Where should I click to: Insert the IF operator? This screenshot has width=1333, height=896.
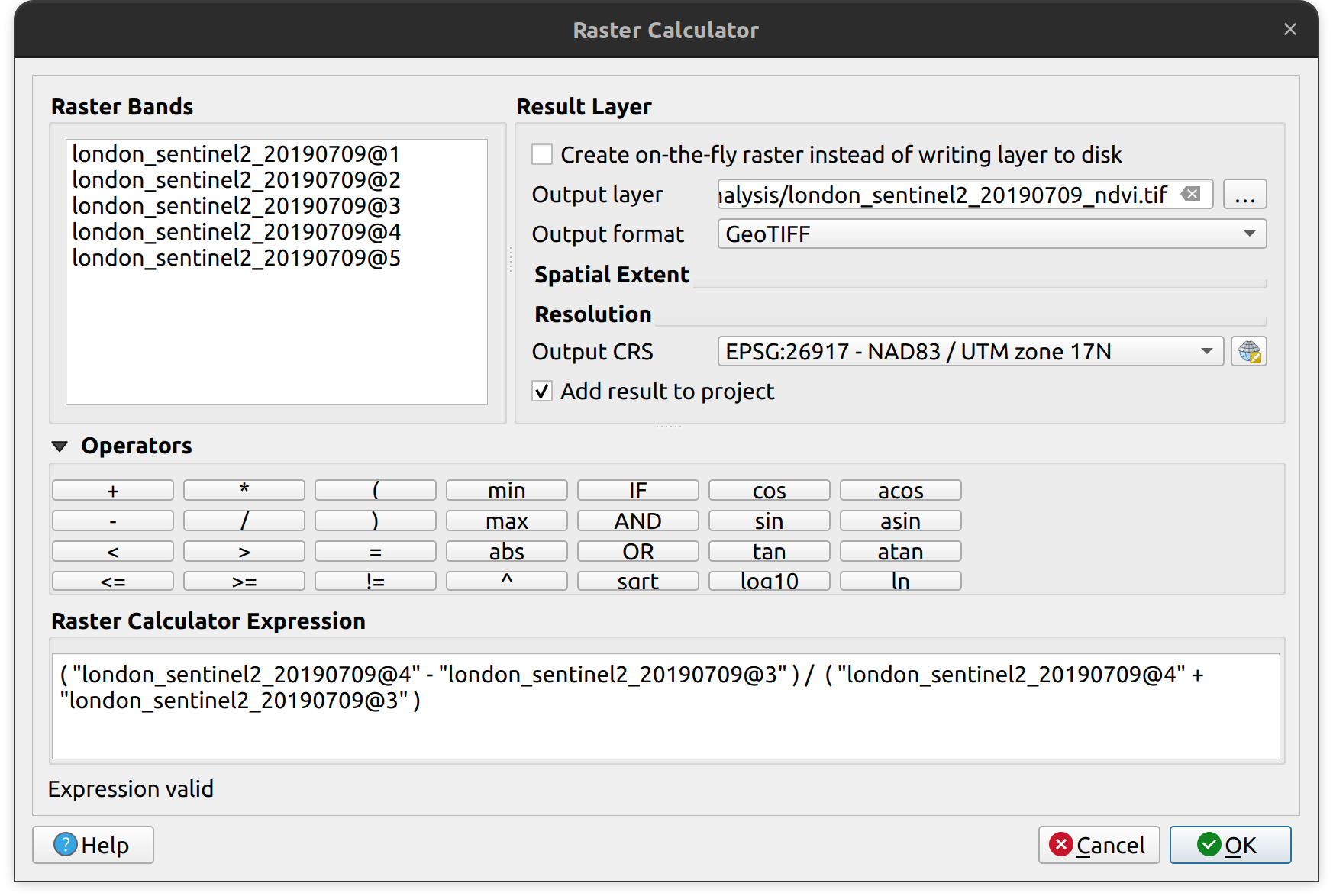point(637,490)
